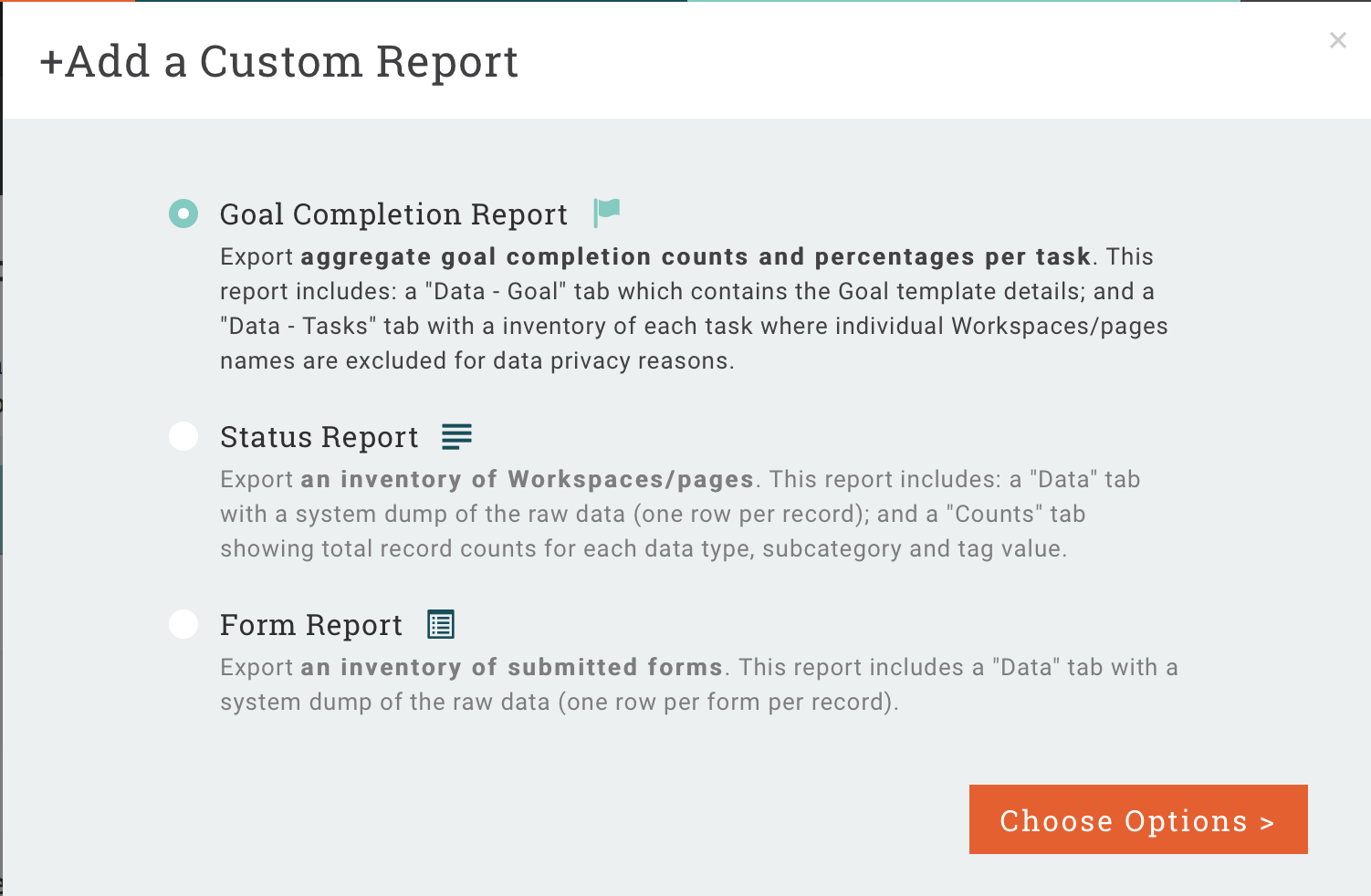1371x896 pixels.
Task: Click the bold 'an inventory of submitted forms' text
Action: [x=512, y=667]
